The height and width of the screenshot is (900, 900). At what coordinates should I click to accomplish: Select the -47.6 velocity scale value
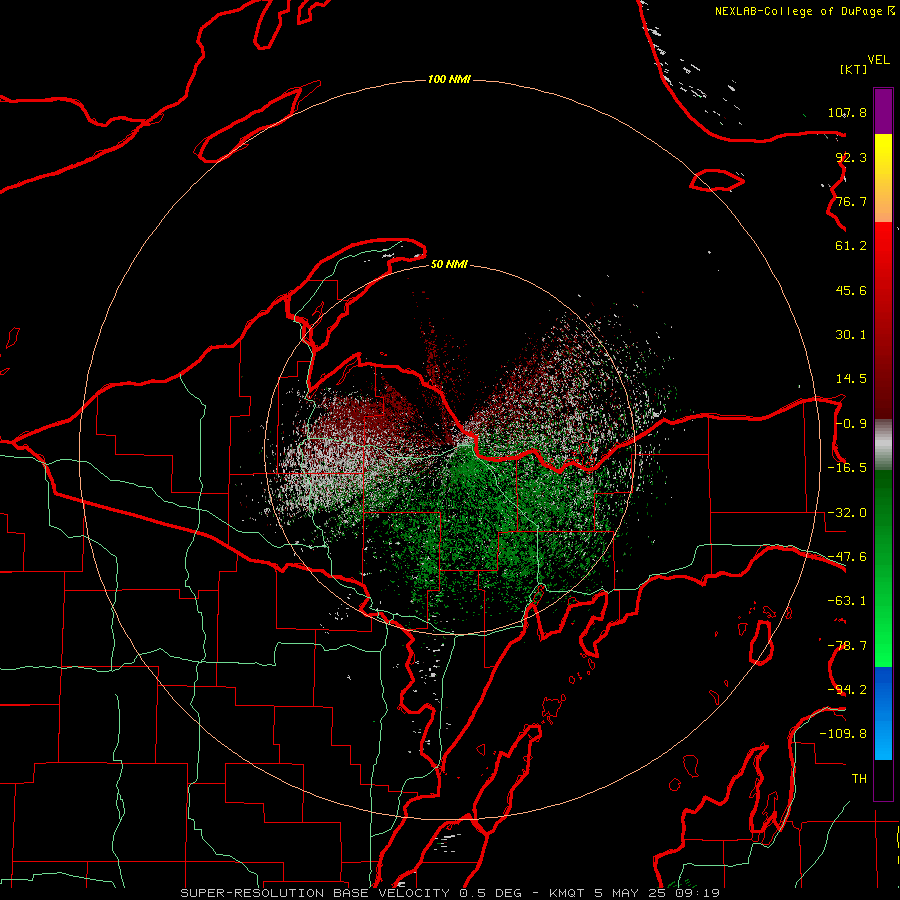point(847,557)
